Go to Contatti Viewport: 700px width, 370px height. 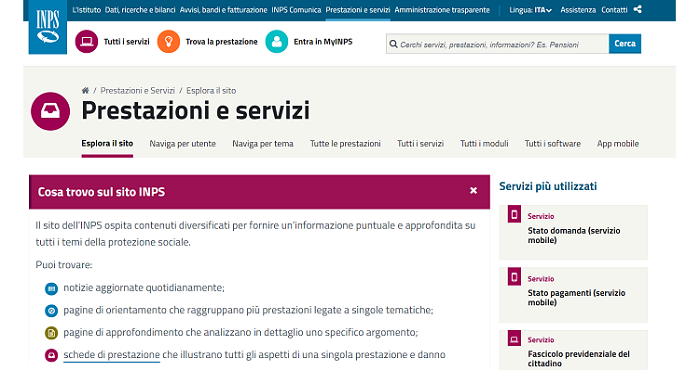click(614, 10)
